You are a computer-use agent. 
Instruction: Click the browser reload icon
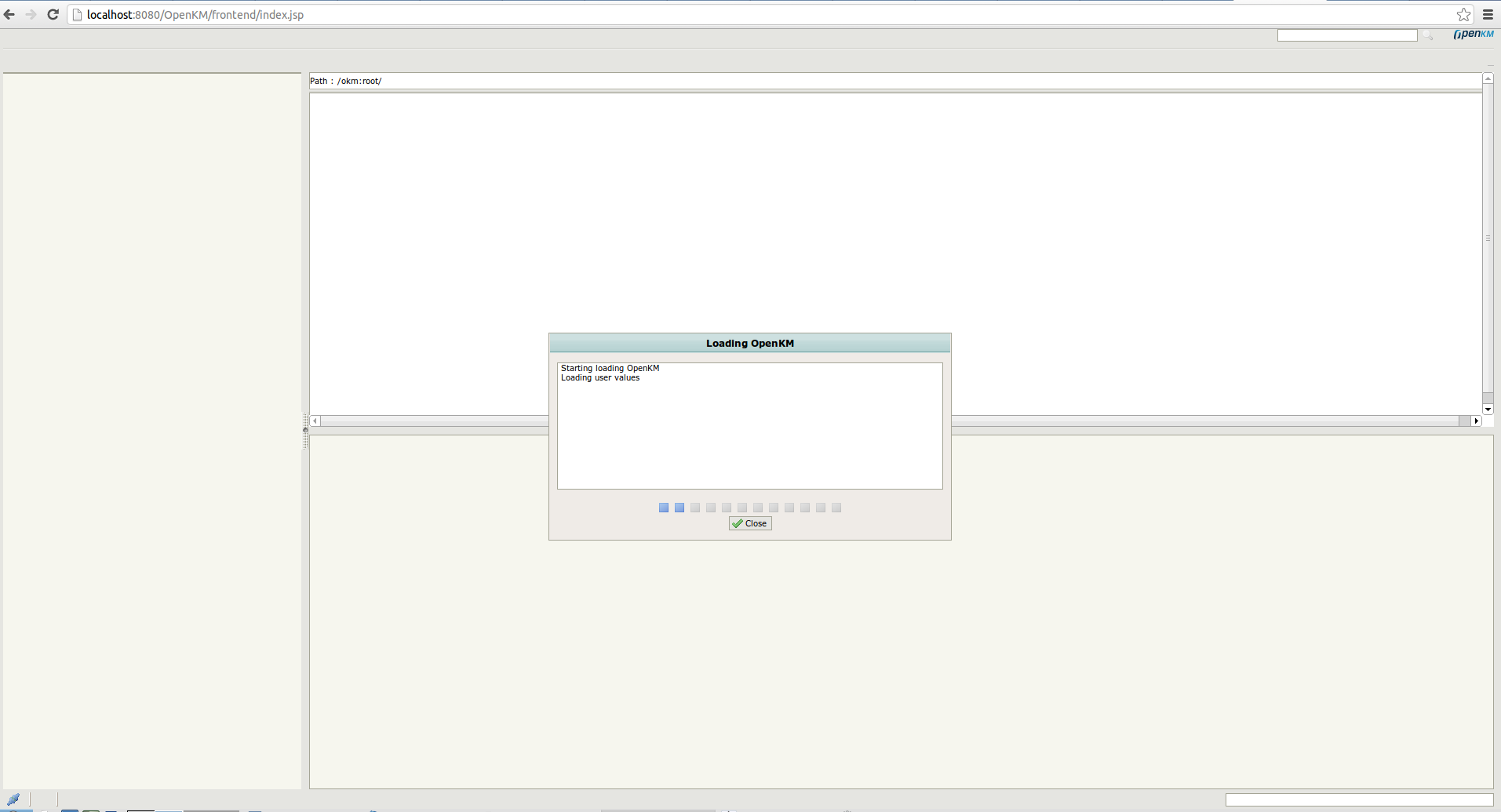[x=53, y=14]
